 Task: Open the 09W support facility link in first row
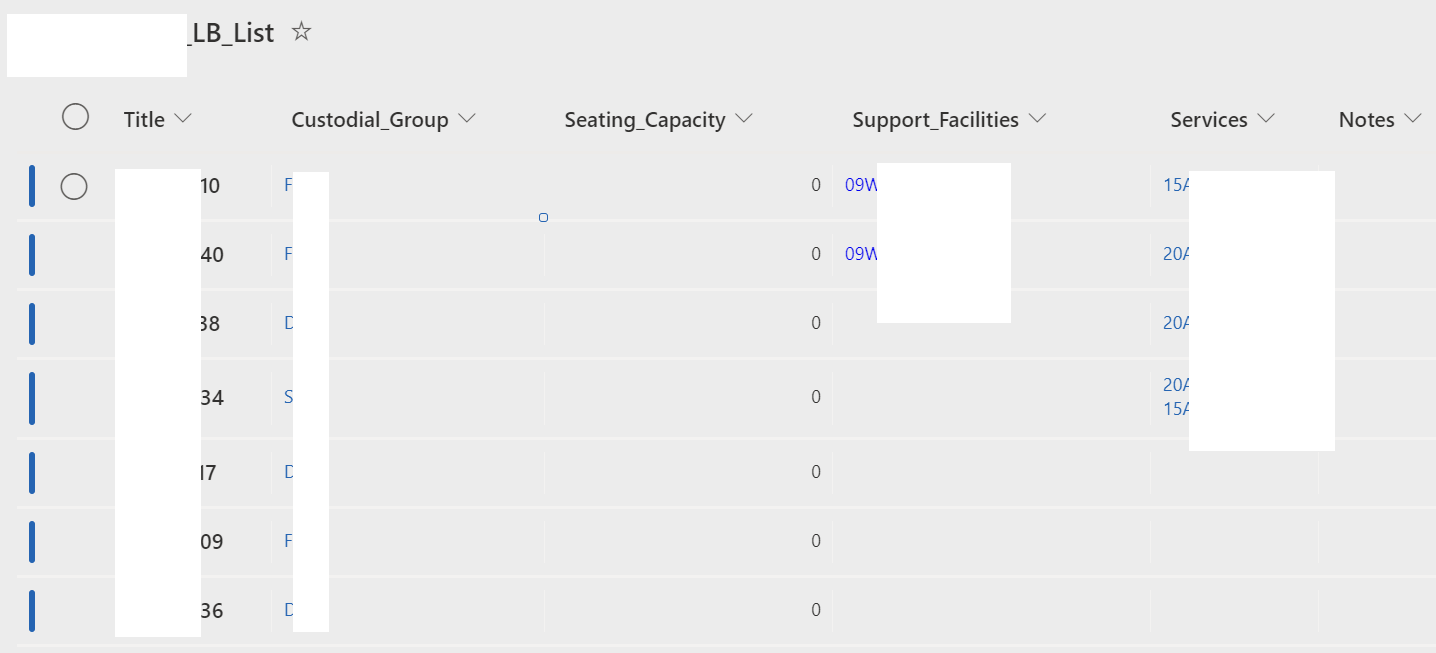[860, 185]
